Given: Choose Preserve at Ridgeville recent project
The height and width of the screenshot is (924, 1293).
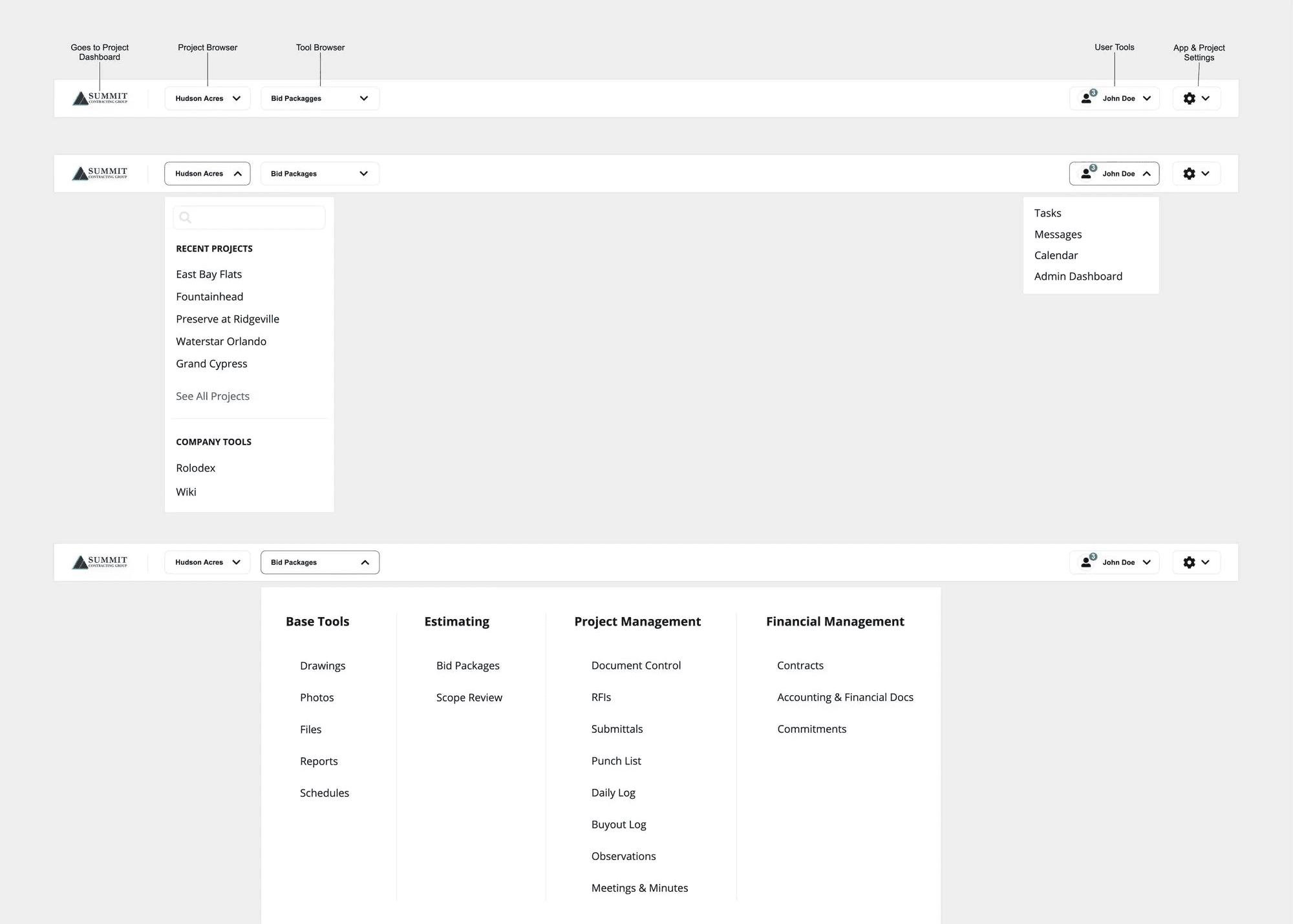Looking at the screenshot, I should 228,319.
